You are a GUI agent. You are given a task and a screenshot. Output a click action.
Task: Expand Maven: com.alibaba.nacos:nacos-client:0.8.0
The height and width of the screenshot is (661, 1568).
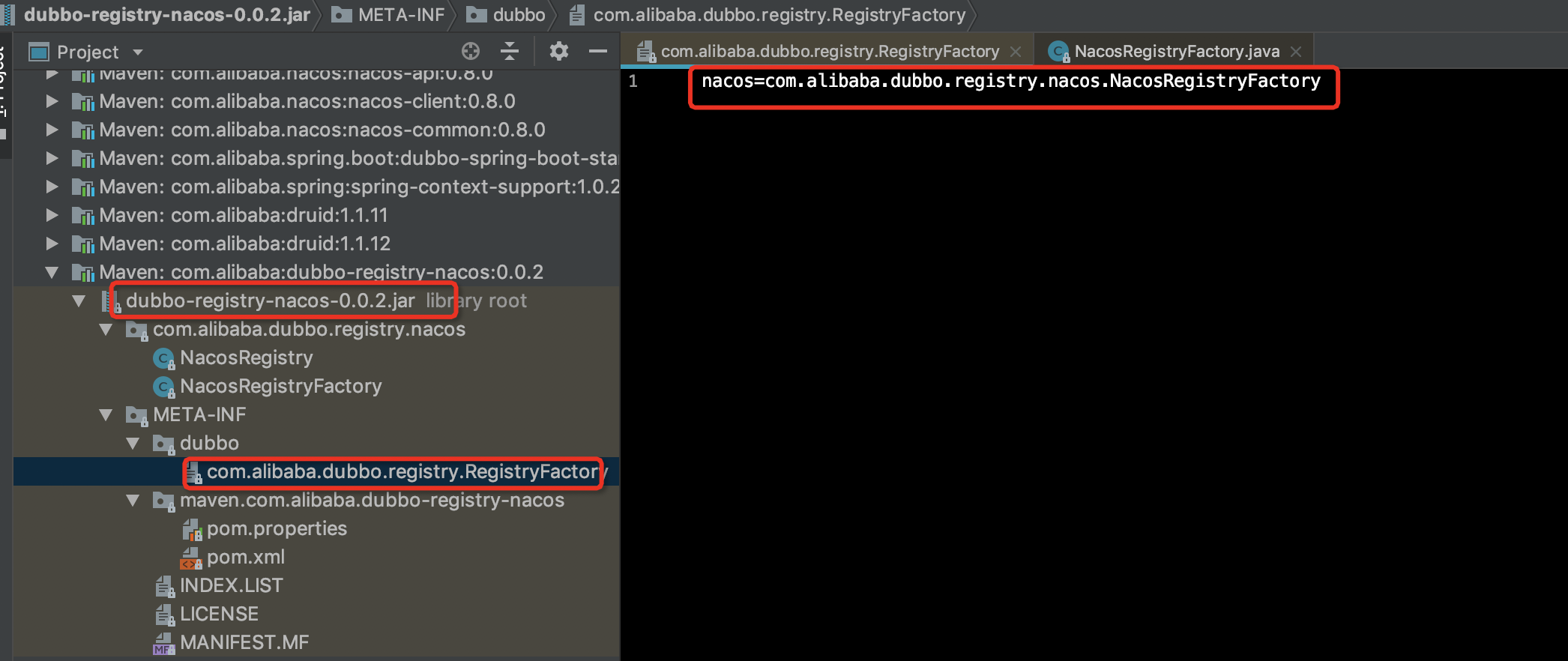[52, 101]
